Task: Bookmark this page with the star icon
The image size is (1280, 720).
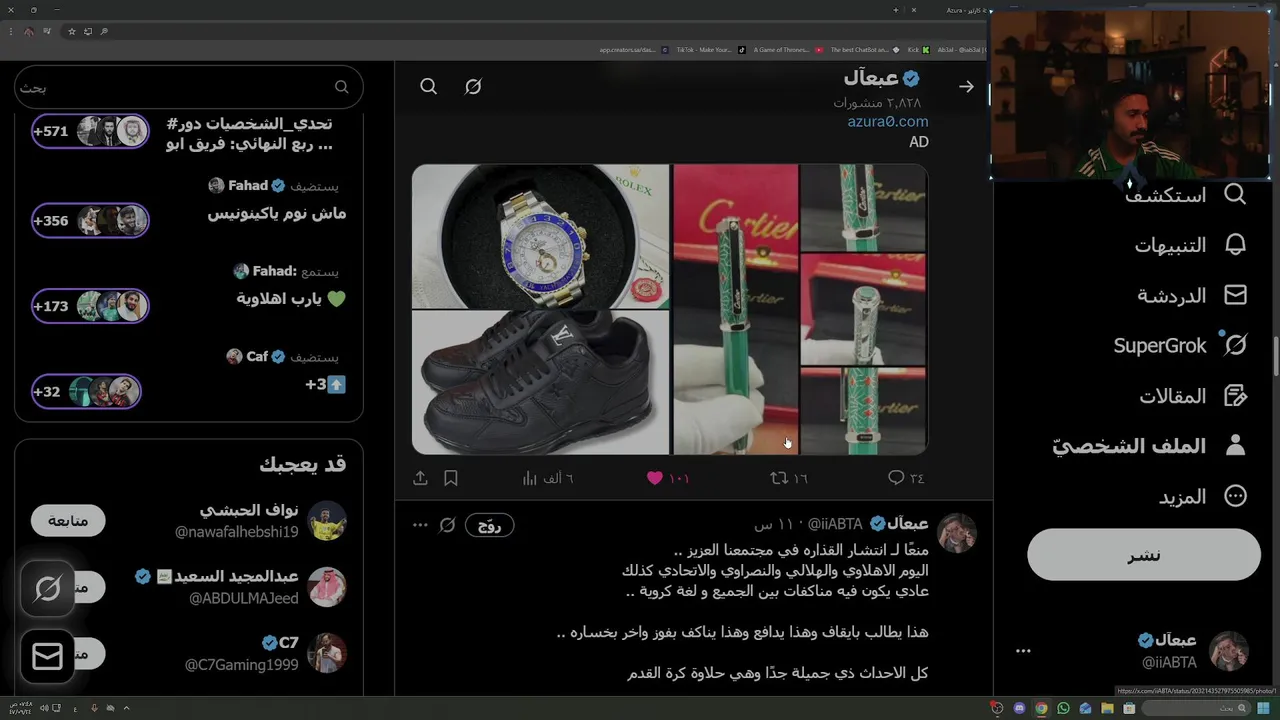Action: coord(71,31)
